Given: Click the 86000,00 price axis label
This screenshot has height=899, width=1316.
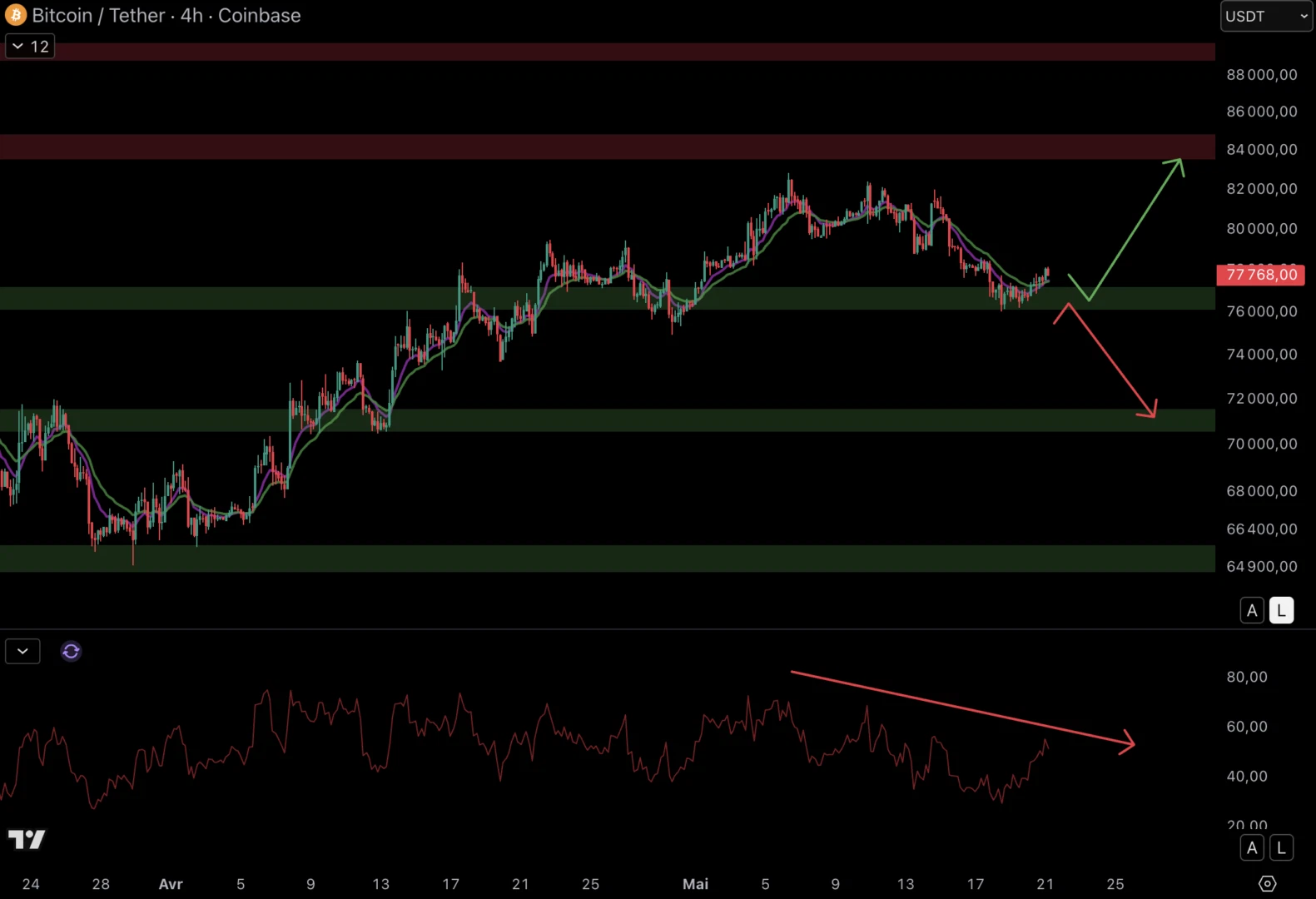Looking at the screenshot, I should [x=1262, y=112].
